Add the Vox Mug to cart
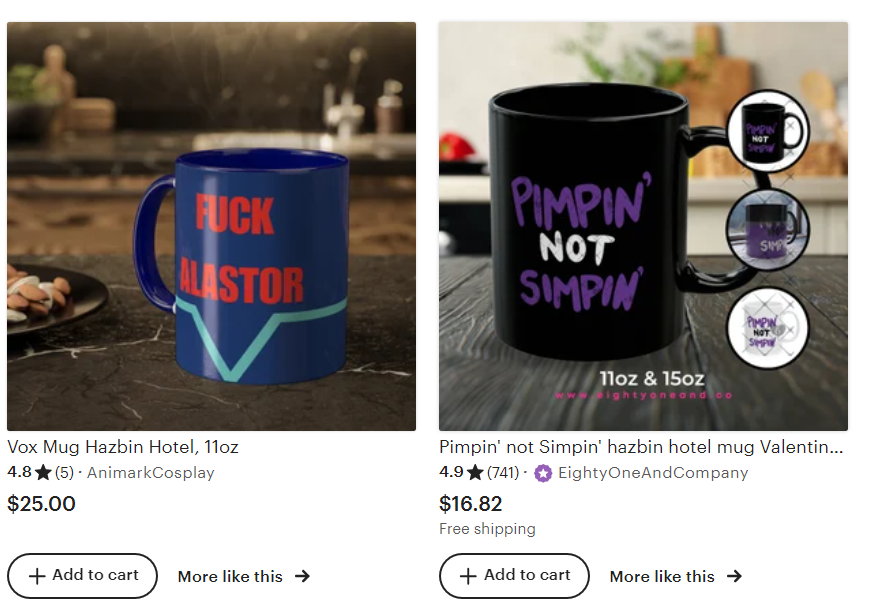 (x=82, y=576)
